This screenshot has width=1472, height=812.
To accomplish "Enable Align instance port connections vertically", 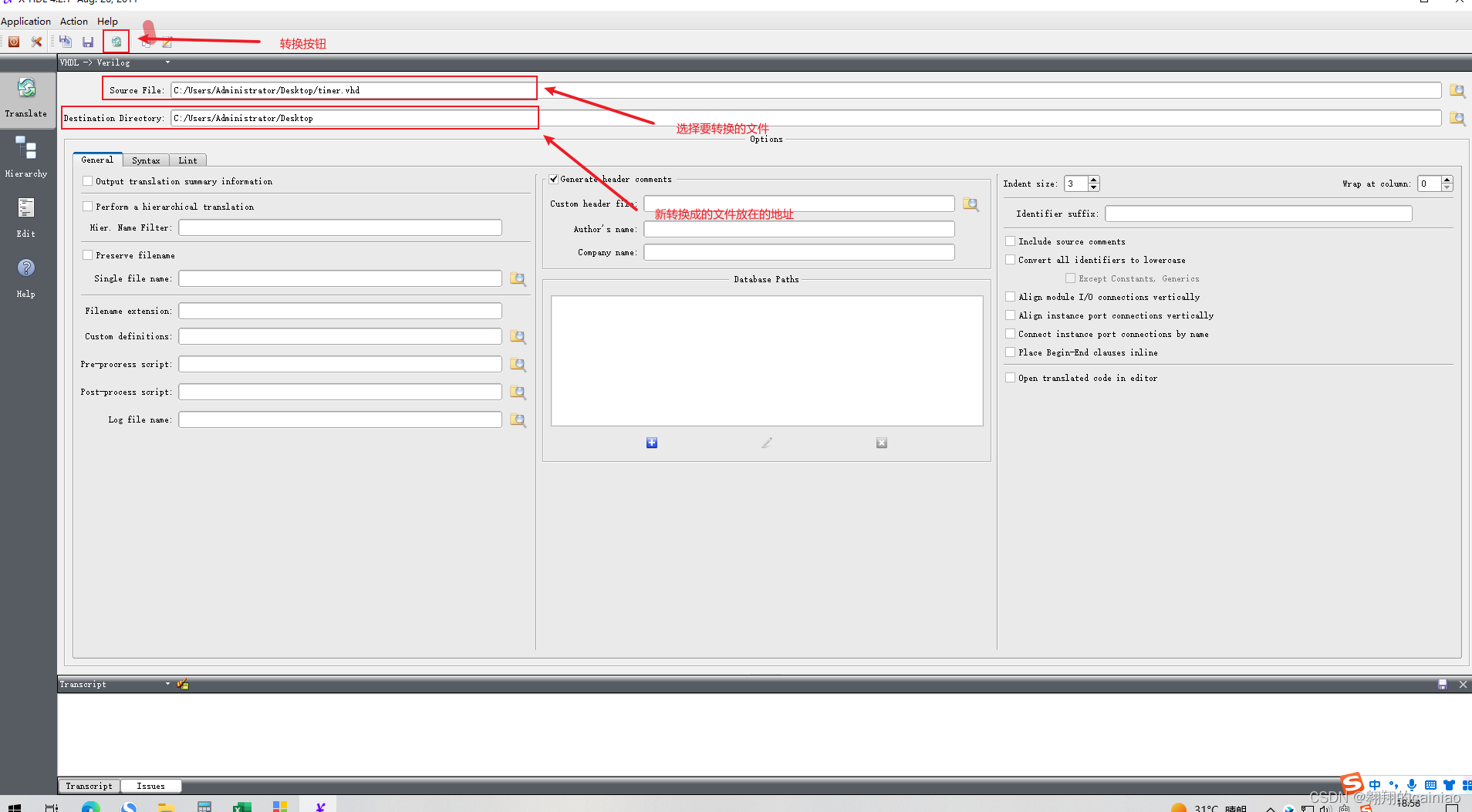I will point(1011,315).
